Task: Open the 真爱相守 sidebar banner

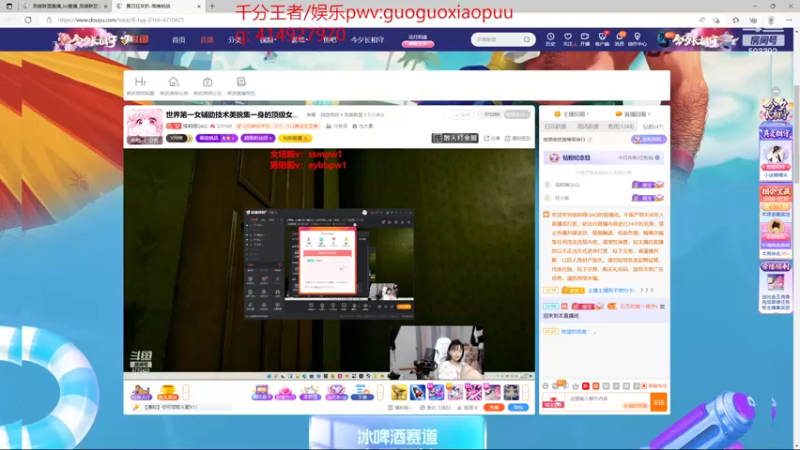Action: pos(776,153)
